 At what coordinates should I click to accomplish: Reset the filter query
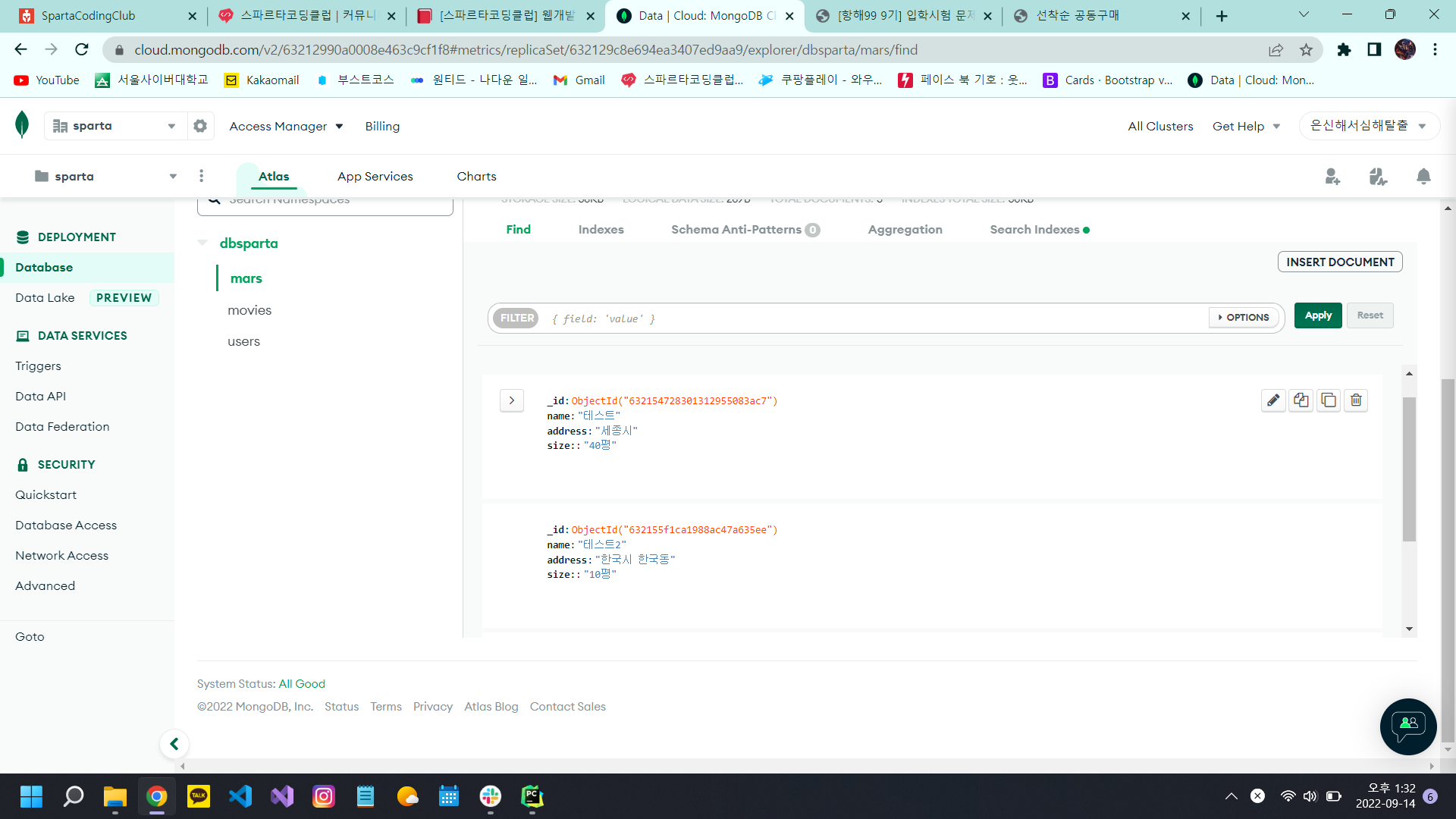coord(1370,315)
